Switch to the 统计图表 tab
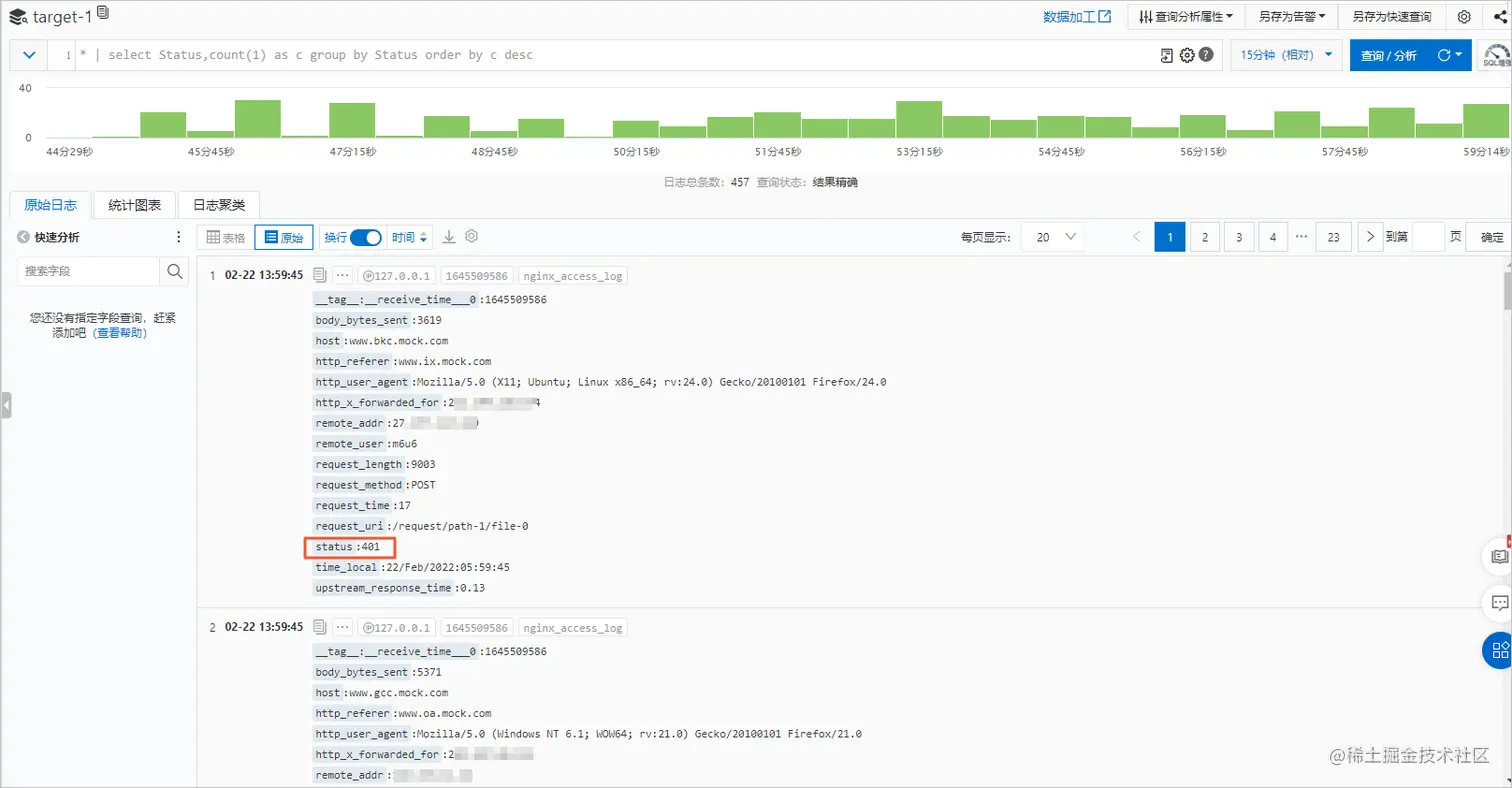 (x=134, y=204)
